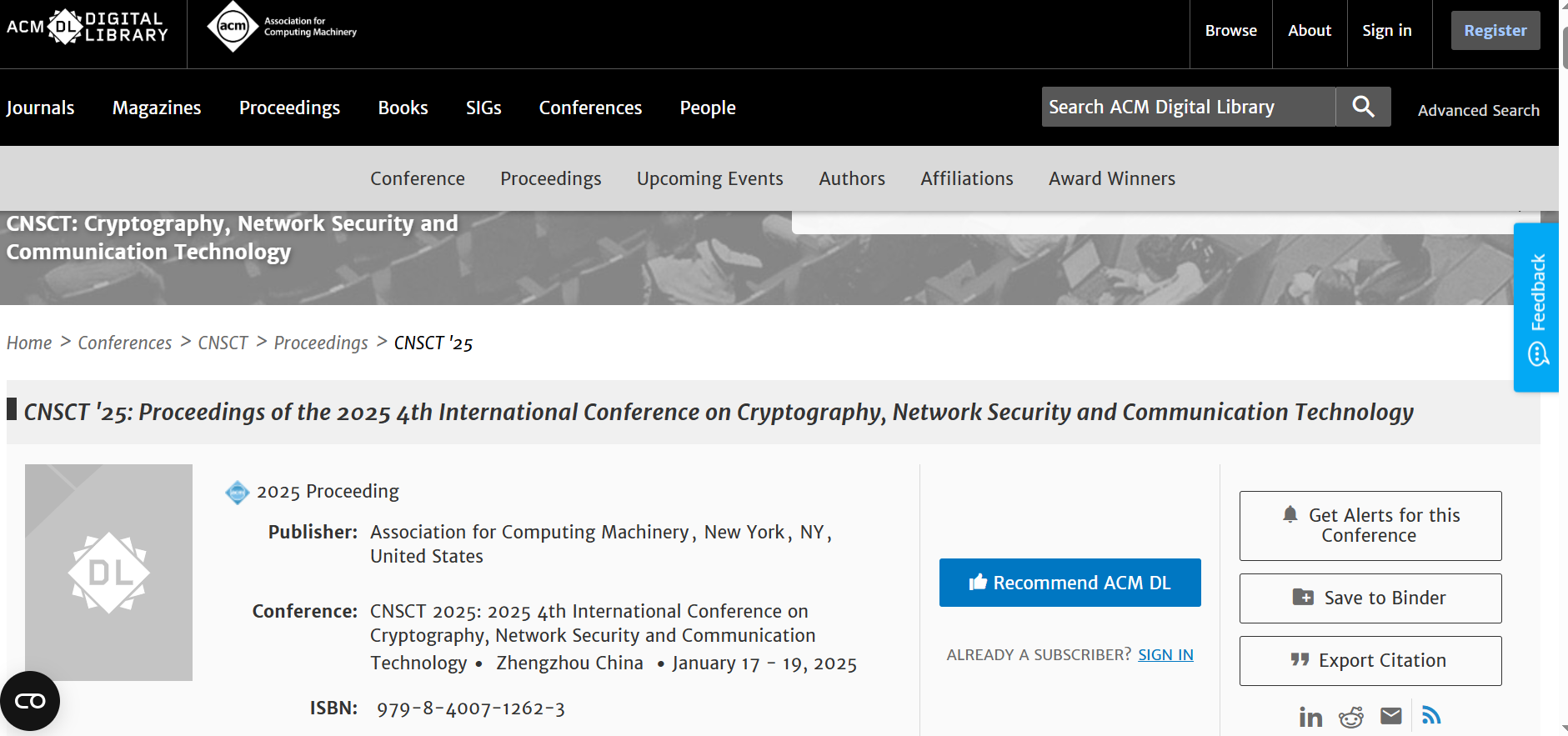The image size is (1568, 736).
Task: Open Sign in in the top bar
Action: pos(1386,31)
